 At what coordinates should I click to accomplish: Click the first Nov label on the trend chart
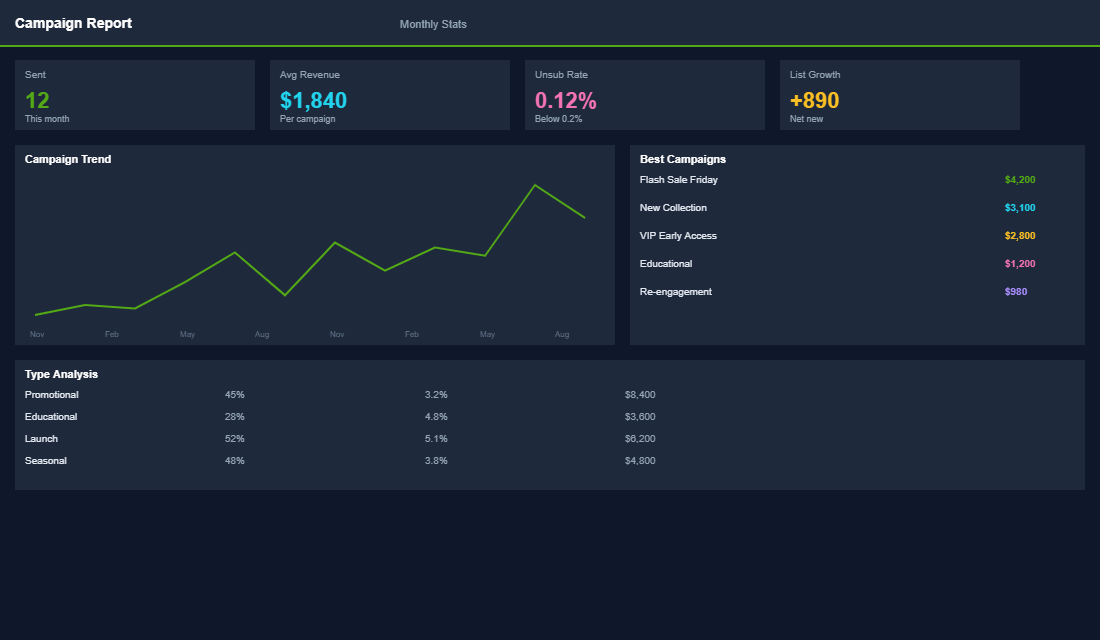point(37,334)
